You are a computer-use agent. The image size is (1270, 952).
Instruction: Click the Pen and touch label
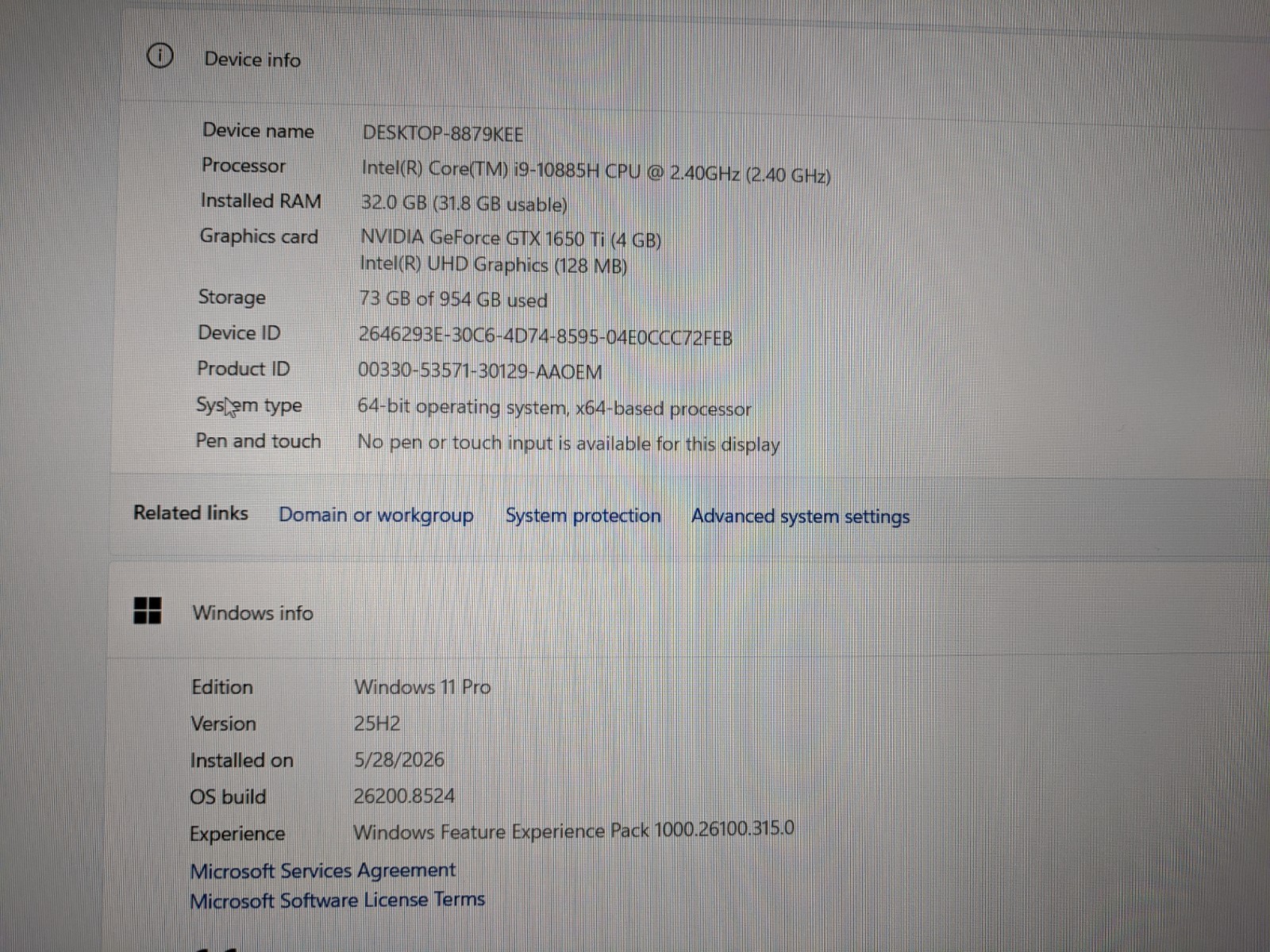[259, 441]
